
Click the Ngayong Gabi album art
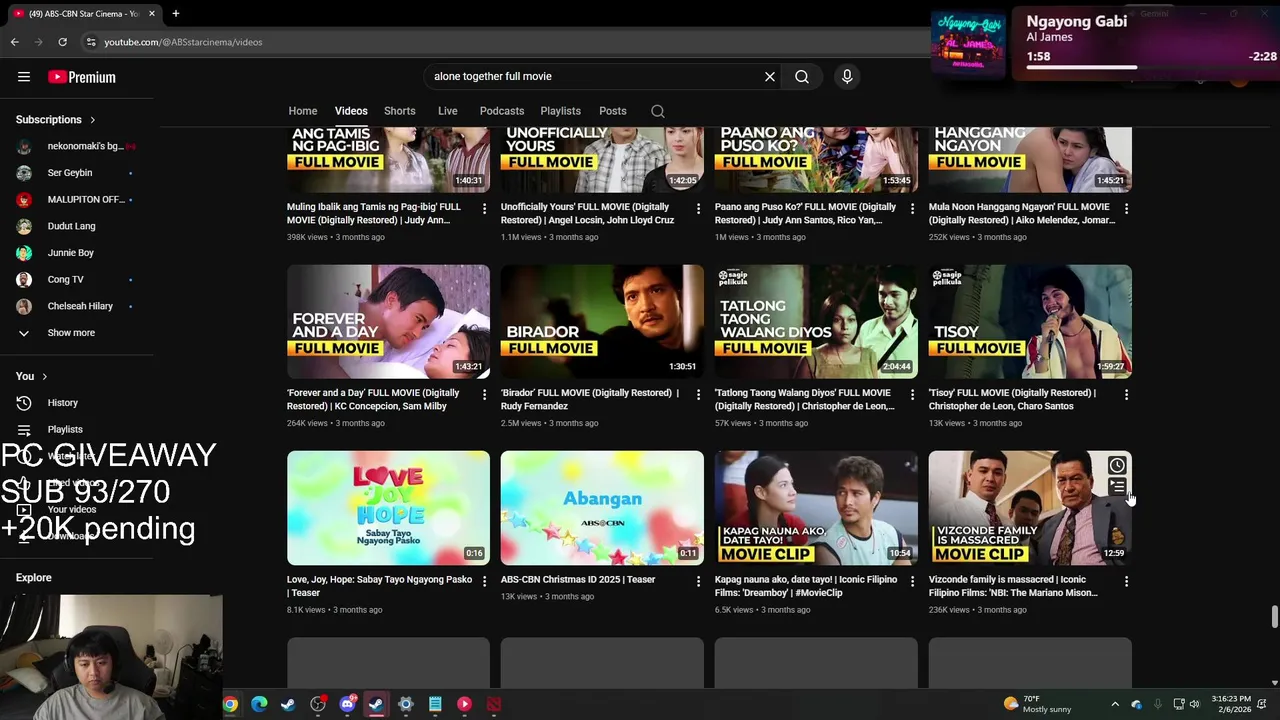pos(968,44)
